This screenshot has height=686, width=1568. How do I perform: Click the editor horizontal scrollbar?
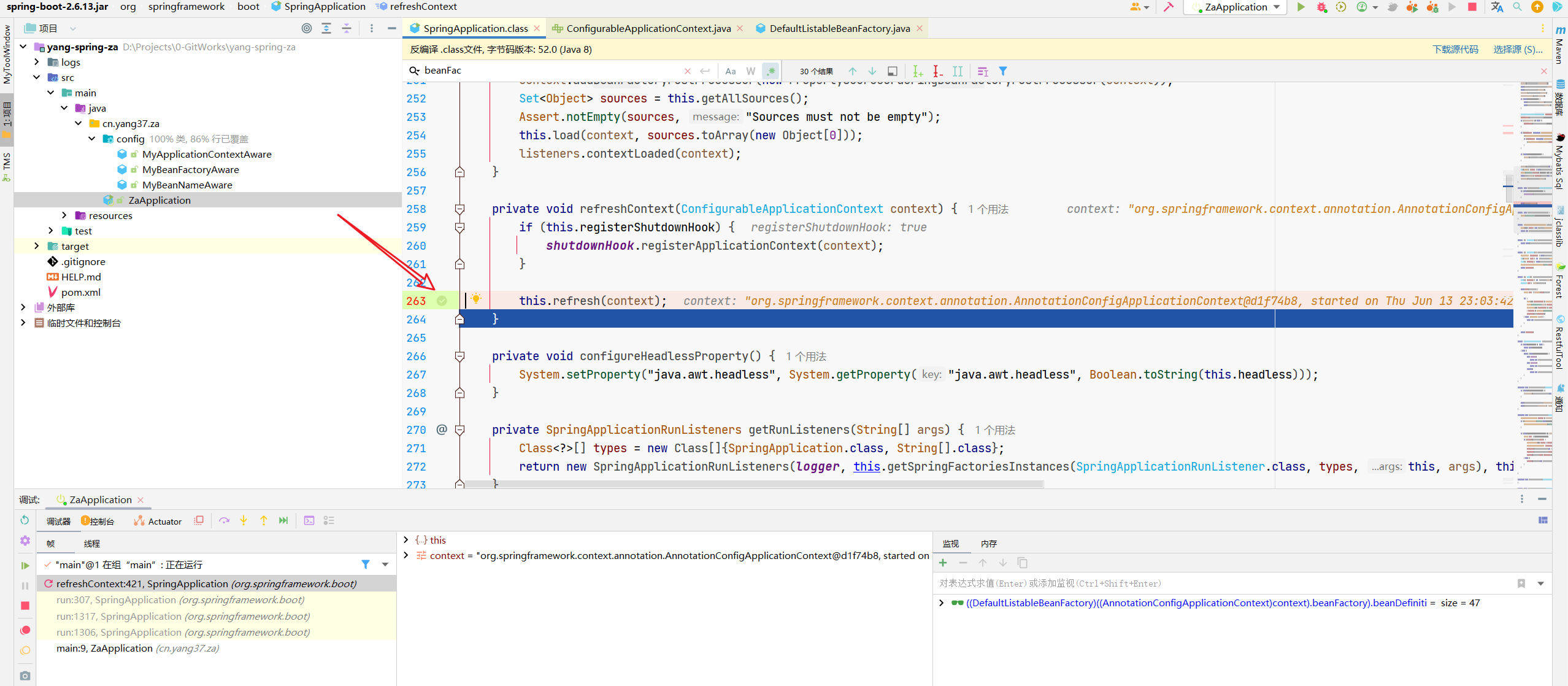tap(755, 484)
